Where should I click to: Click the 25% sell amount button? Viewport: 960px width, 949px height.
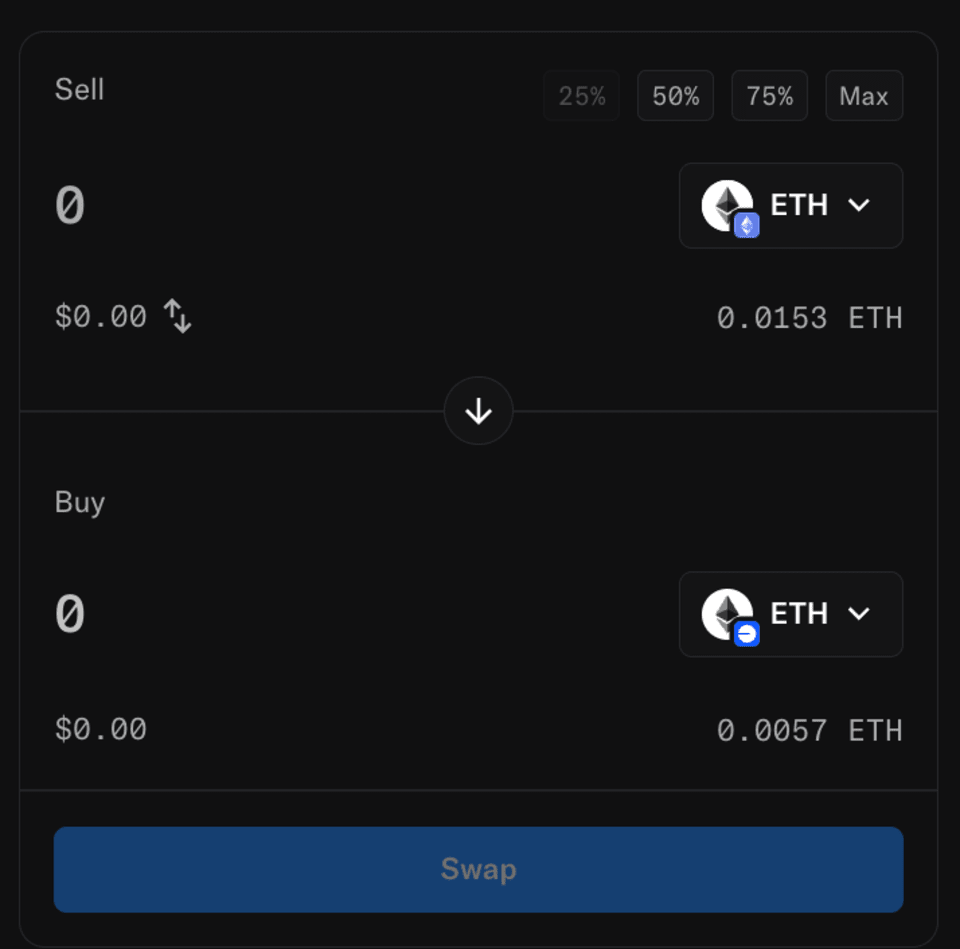[x=581, y=96]
